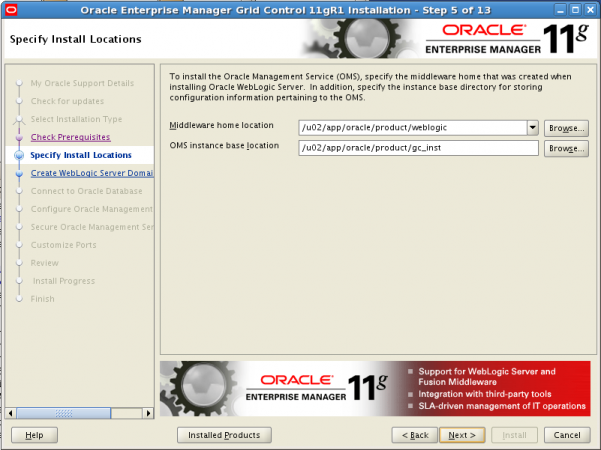Click the Review step text

tap(45, 263)
